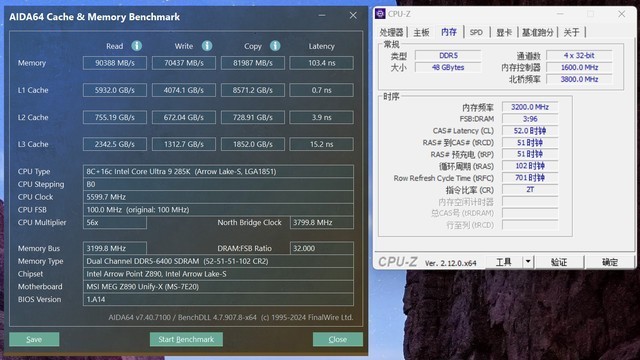Viewport: 640px width, 360px height.
Task: Click the CPU FSB value 100.0 MHz
Action: coord(218,209)
